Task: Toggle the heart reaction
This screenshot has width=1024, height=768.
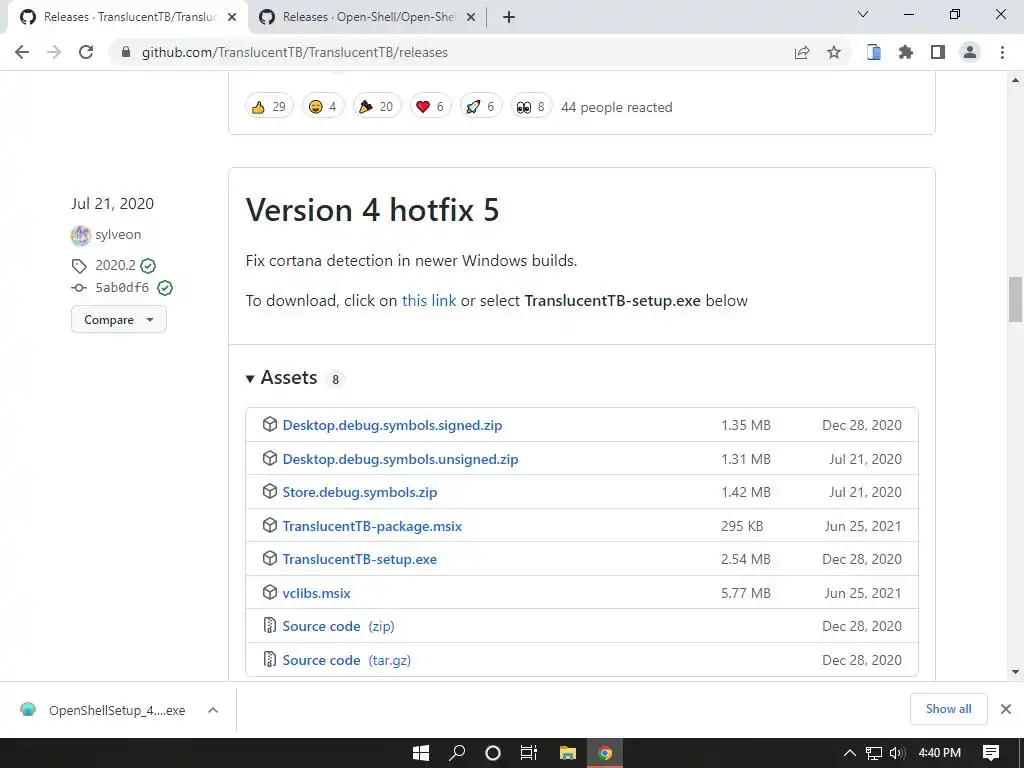Action: coord(429,107)
